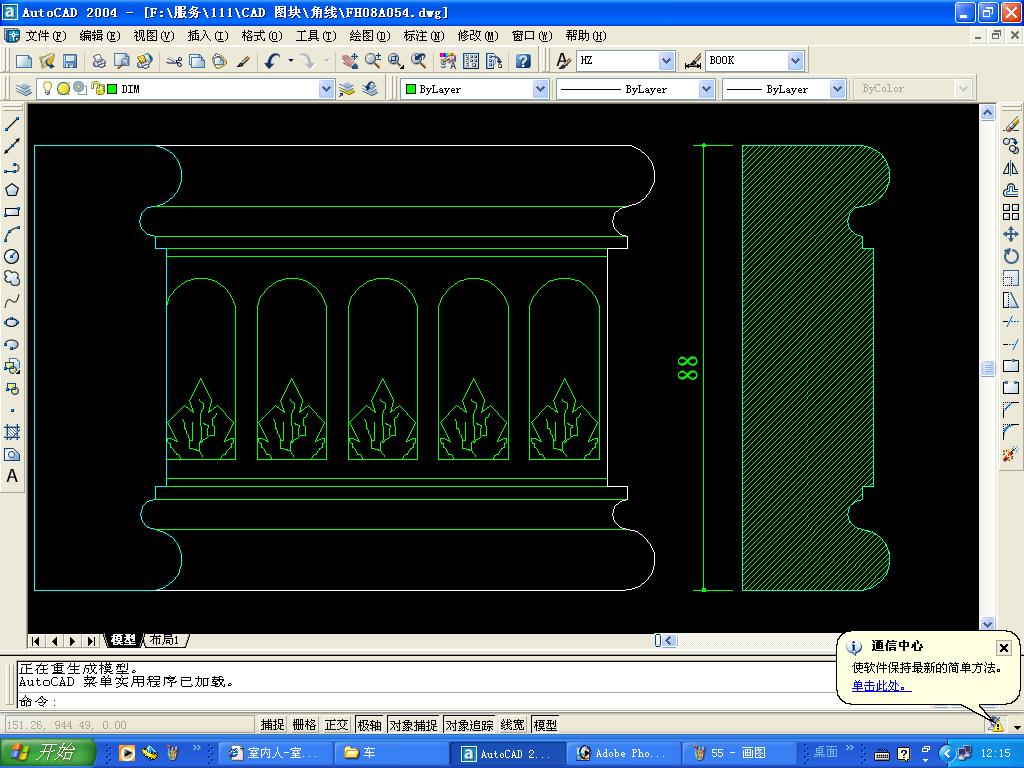This screenshot has height=768, width=1024.
Task: Choose the Hatch tool in draw toolbar
Action: (x=12, y=432)
